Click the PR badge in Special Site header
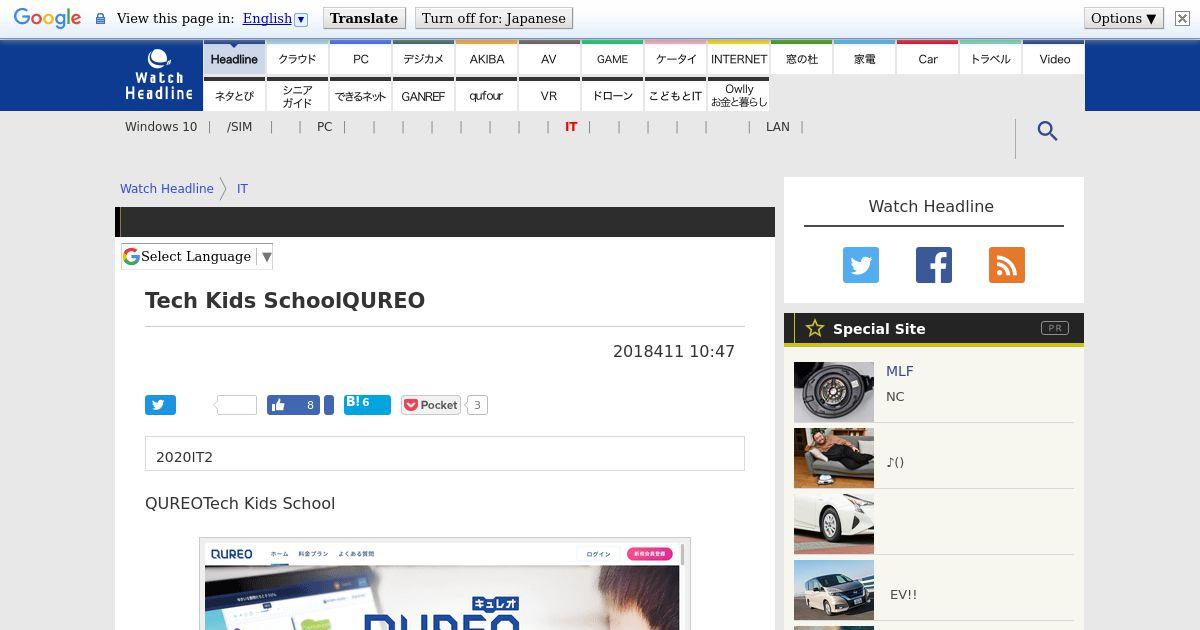 (1055, 328)
